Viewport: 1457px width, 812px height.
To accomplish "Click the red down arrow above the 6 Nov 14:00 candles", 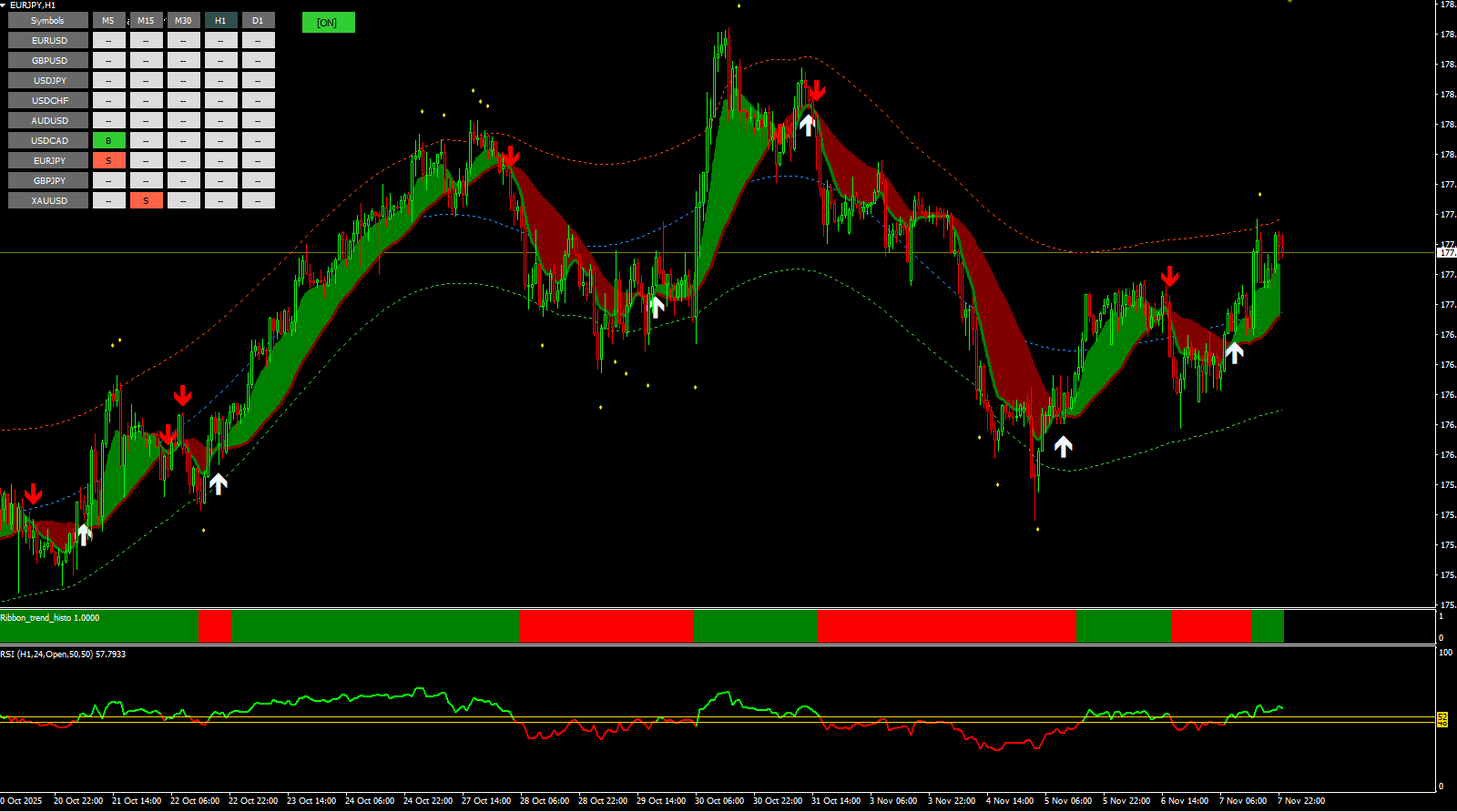I will [1170, 276].
